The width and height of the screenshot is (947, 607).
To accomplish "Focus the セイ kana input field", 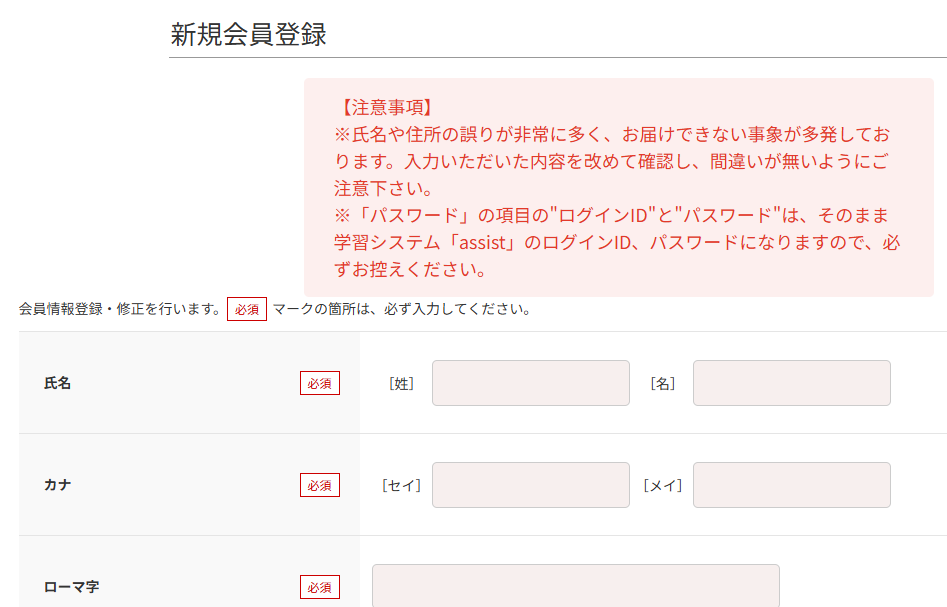I will (531, 485).
